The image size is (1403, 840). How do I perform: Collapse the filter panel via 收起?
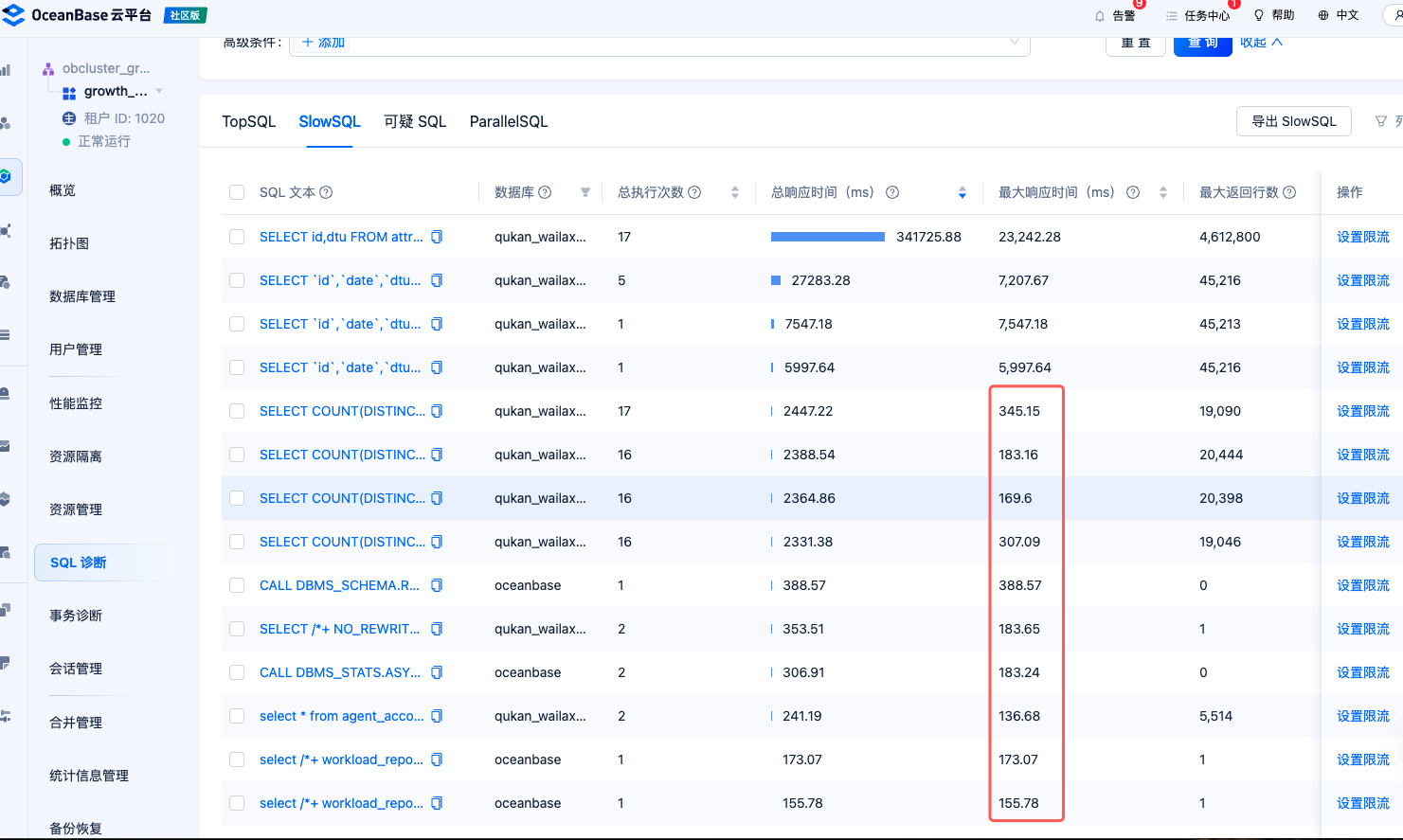pos(1261,42)
